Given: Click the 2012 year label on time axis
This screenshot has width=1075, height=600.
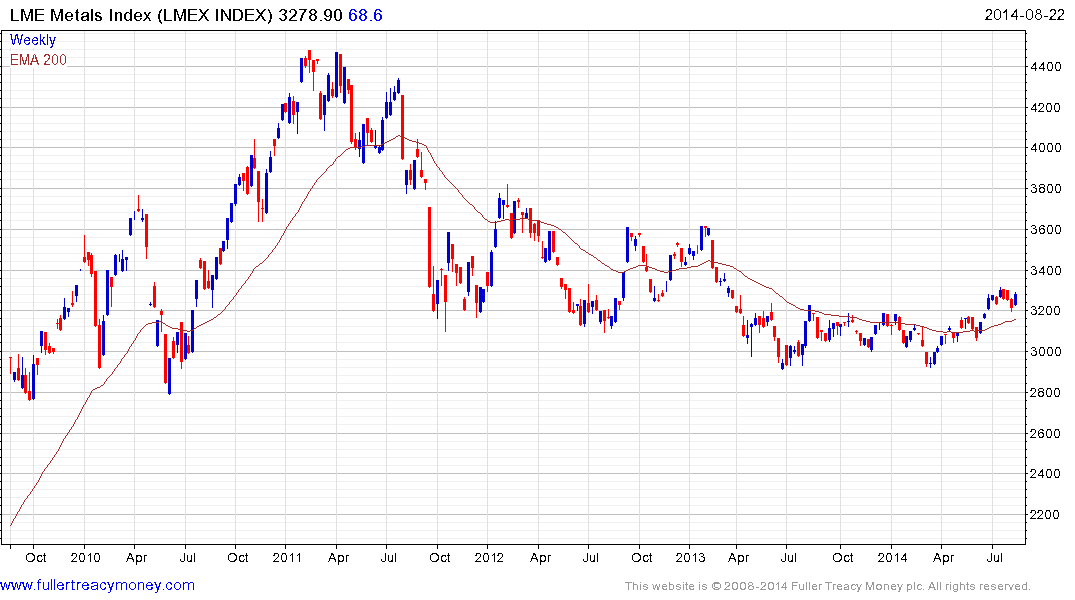Looking at the screenshot, I should (489, 557).
